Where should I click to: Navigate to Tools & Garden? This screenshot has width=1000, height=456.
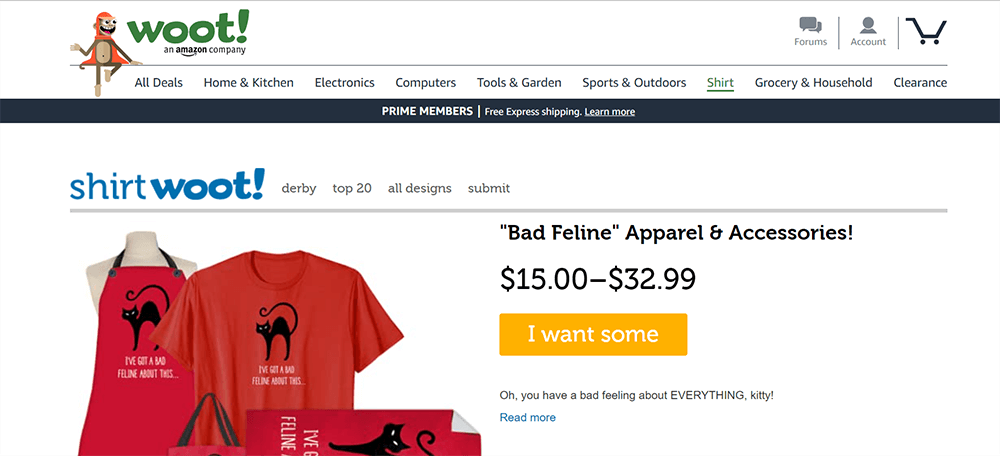519,83
